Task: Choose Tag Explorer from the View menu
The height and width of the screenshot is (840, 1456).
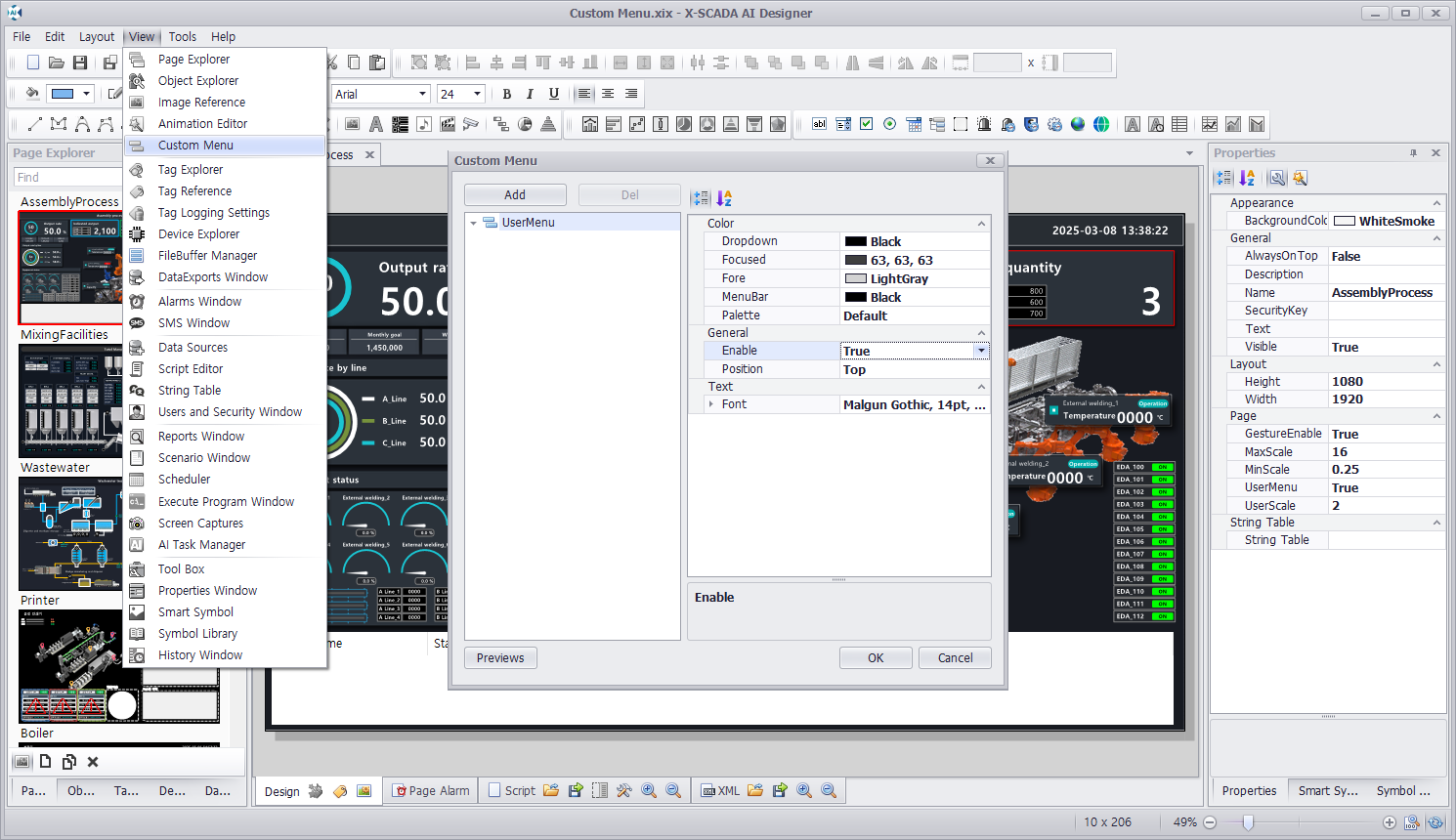Action: 191,170
